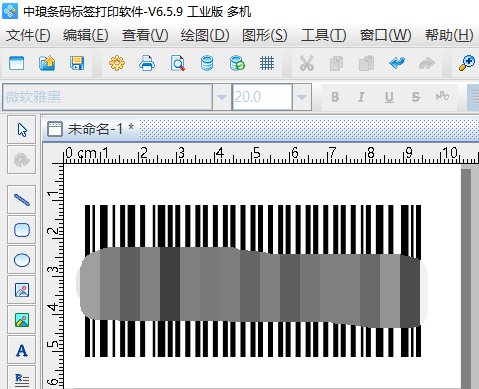Show the grid lines icon
Image resolution: width=479 pixels, height=389 pixels.
(x=267, y=63)
